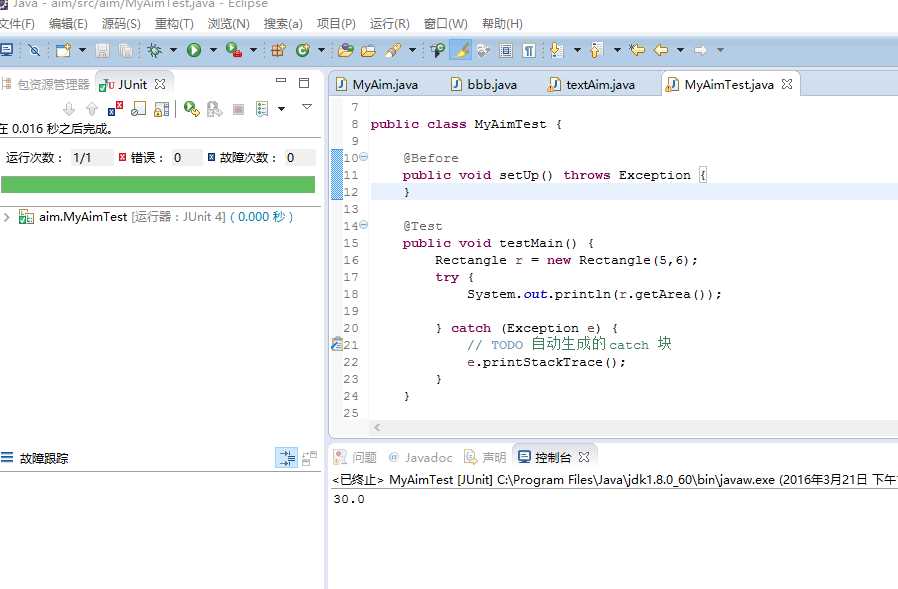The width and height of the screenshot is (898, 589).
Task: Click the Last Edit Location icon
Action: pyautogui.click(x=637, y=50)
